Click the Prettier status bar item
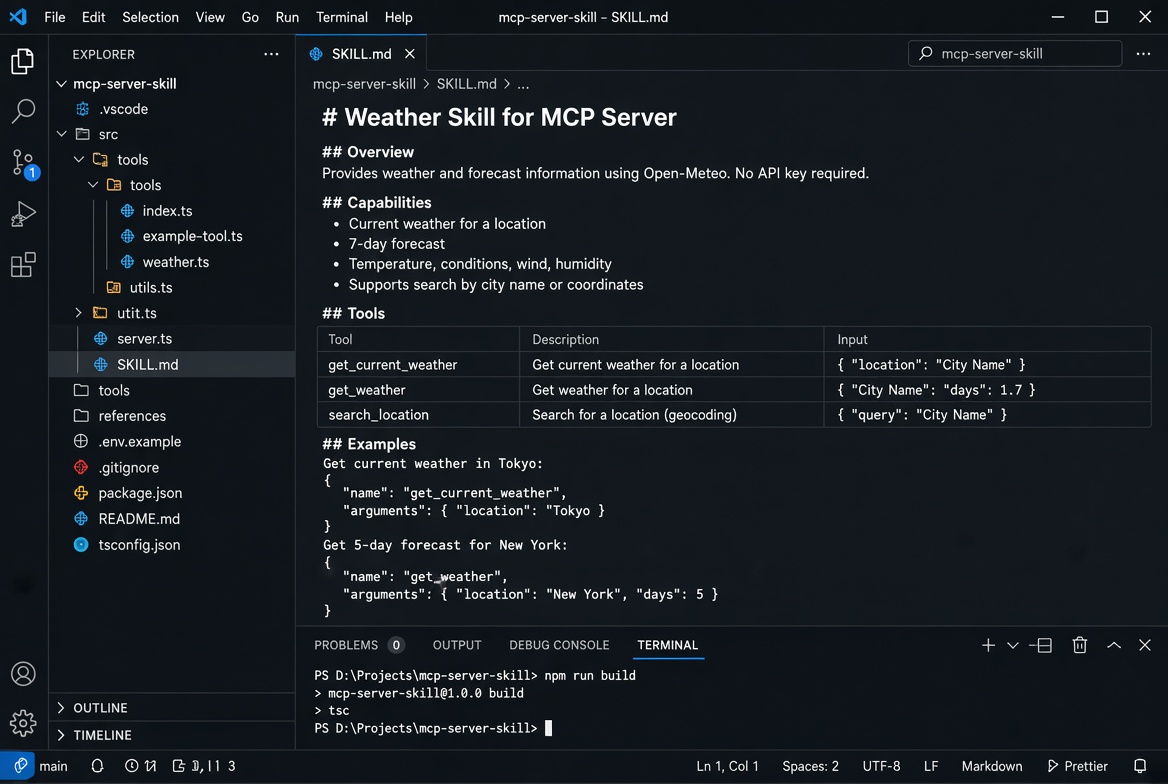 [x=1077, y=766]
